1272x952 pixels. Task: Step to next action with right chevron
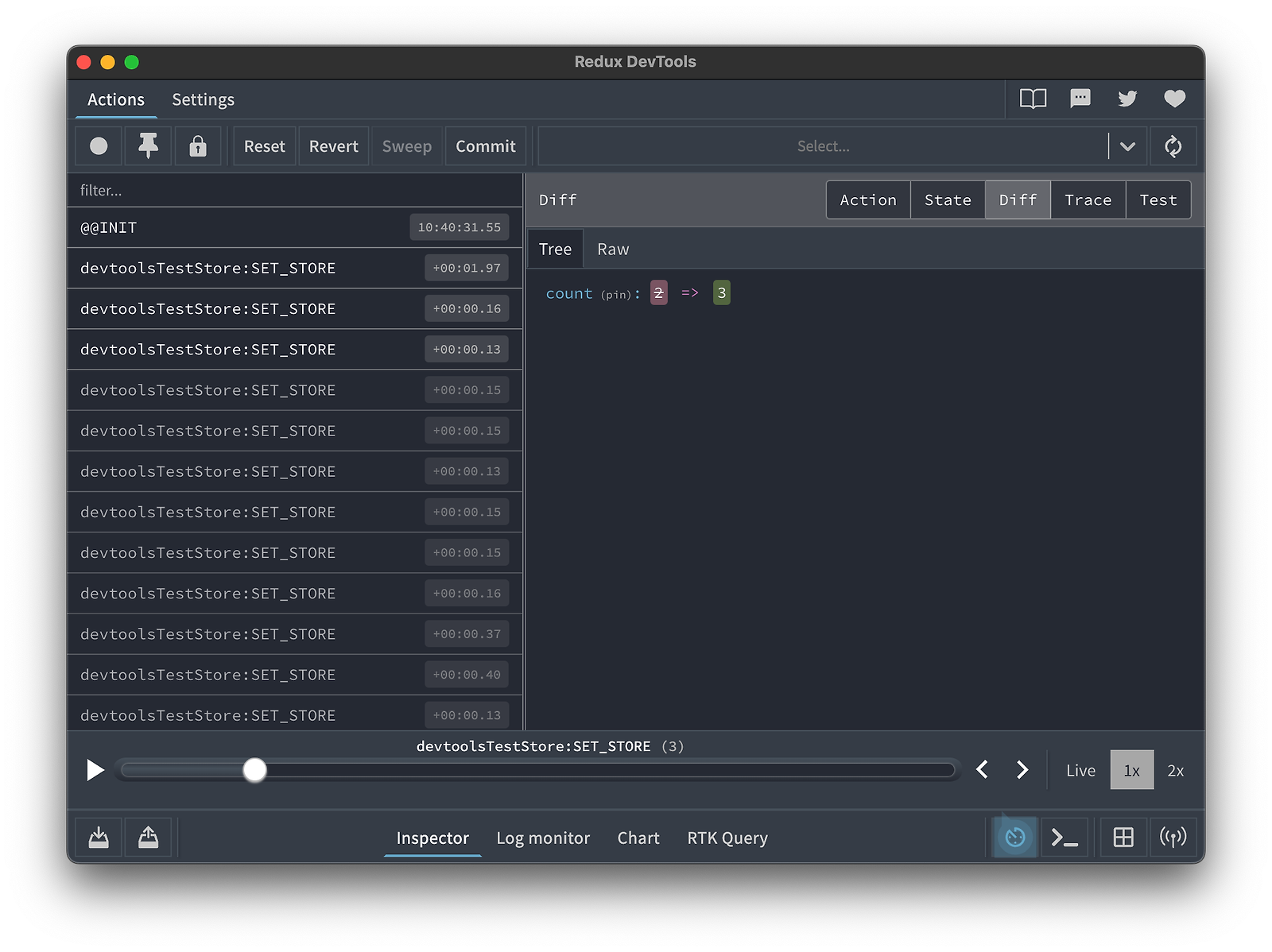pyautogui.click(x=1022, y=770)
